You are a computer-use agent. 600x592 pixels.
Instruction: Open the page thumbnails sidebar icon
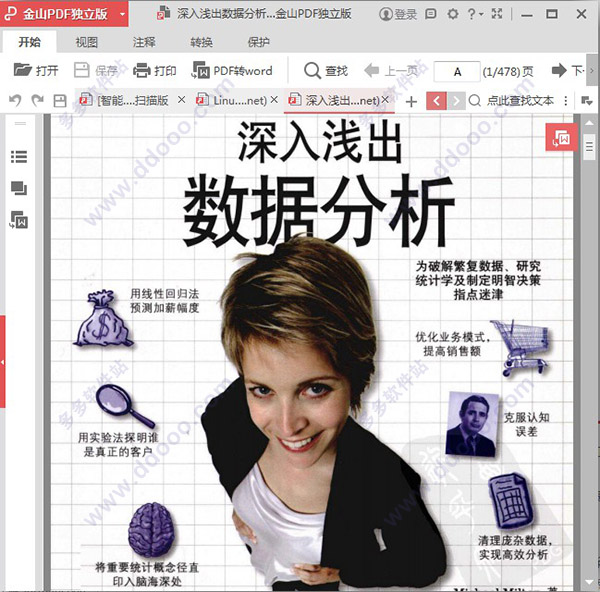(x=19, y=188)
